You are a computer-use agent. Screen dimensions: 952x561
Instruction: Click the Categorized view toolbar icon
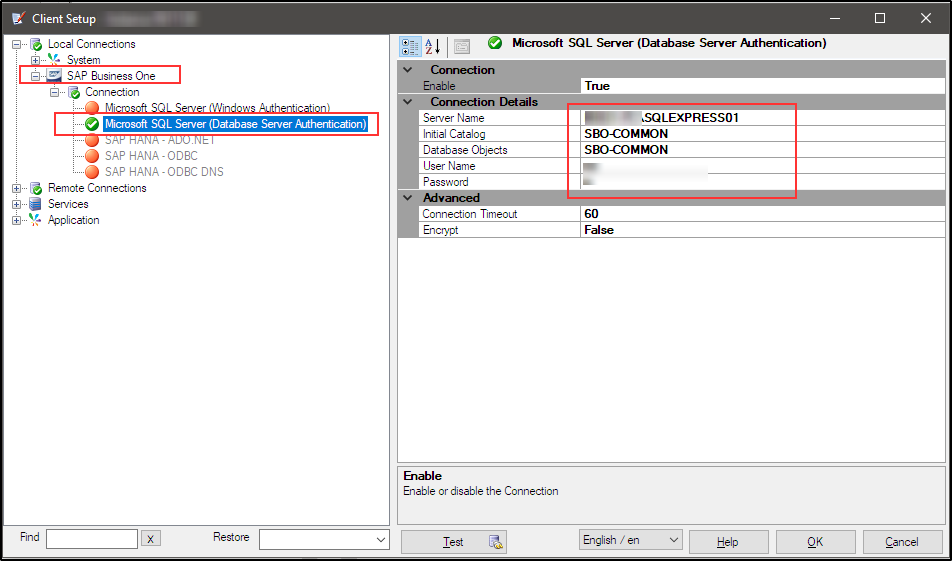(410, 46)
